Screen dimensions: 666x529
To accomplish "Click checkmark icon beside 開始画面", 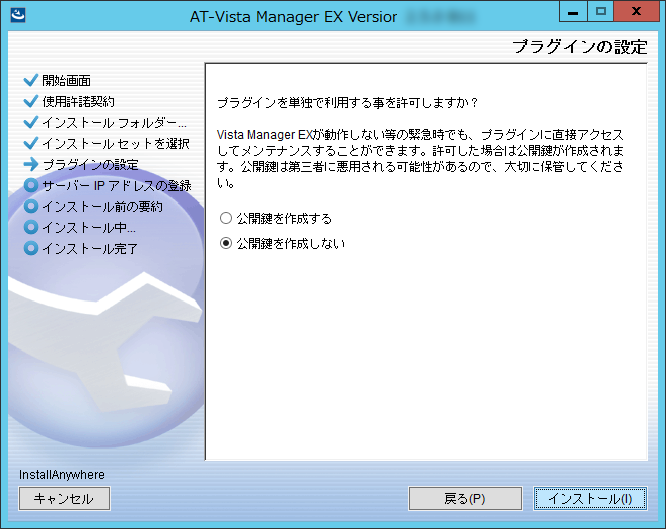I will (31, 79).
